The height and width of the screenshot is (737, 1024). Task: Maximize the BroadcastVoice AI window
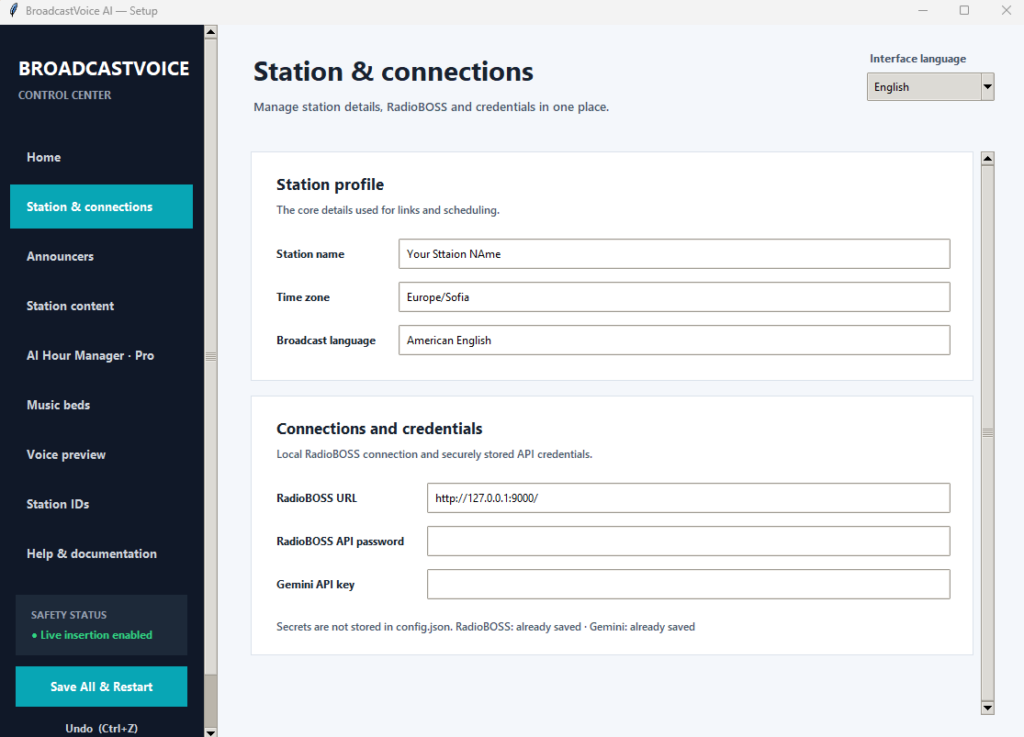click(964, 10)
